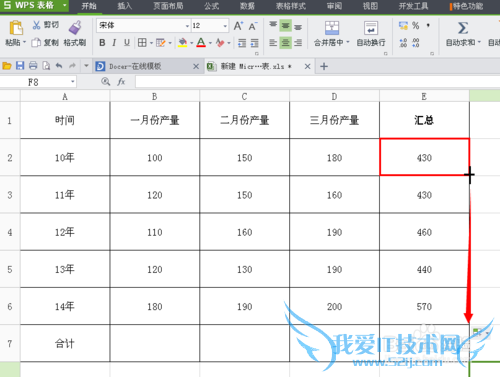Viewport: 500px width, 377px height.
Task: Switch to the 数据 ribbon tab
Action: pos(247,6)
